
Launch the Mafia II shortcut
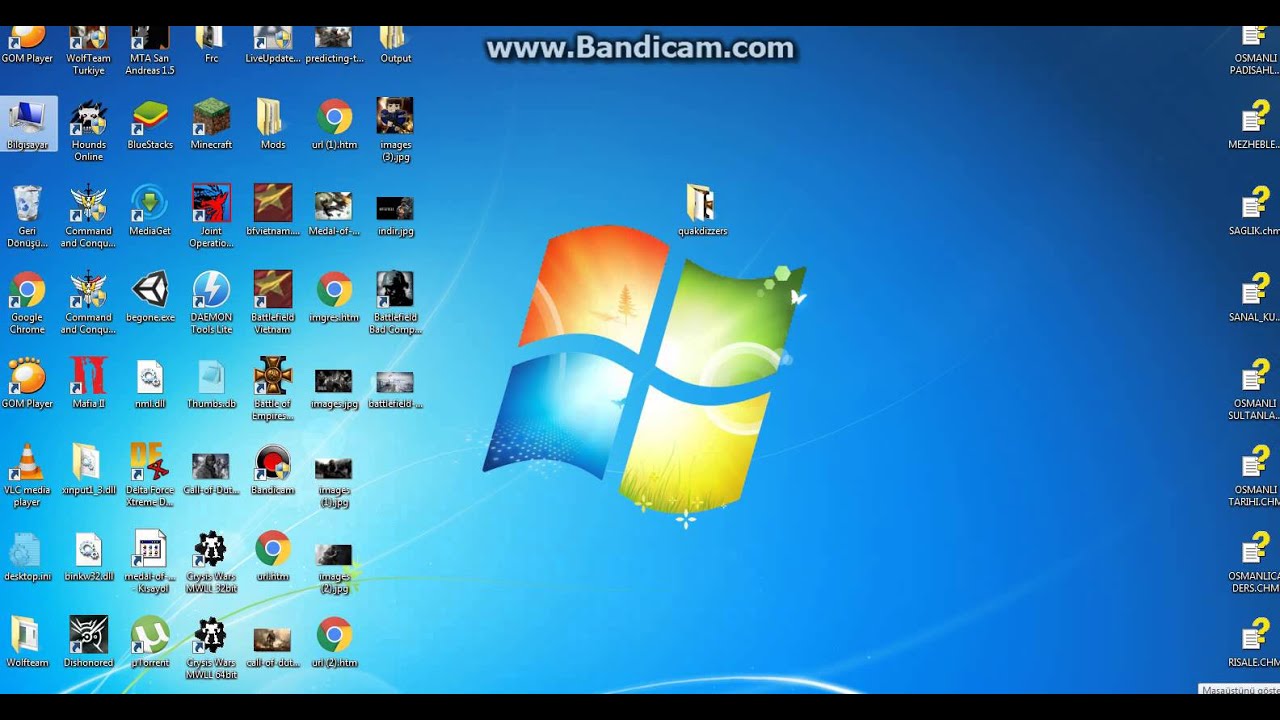89,383
